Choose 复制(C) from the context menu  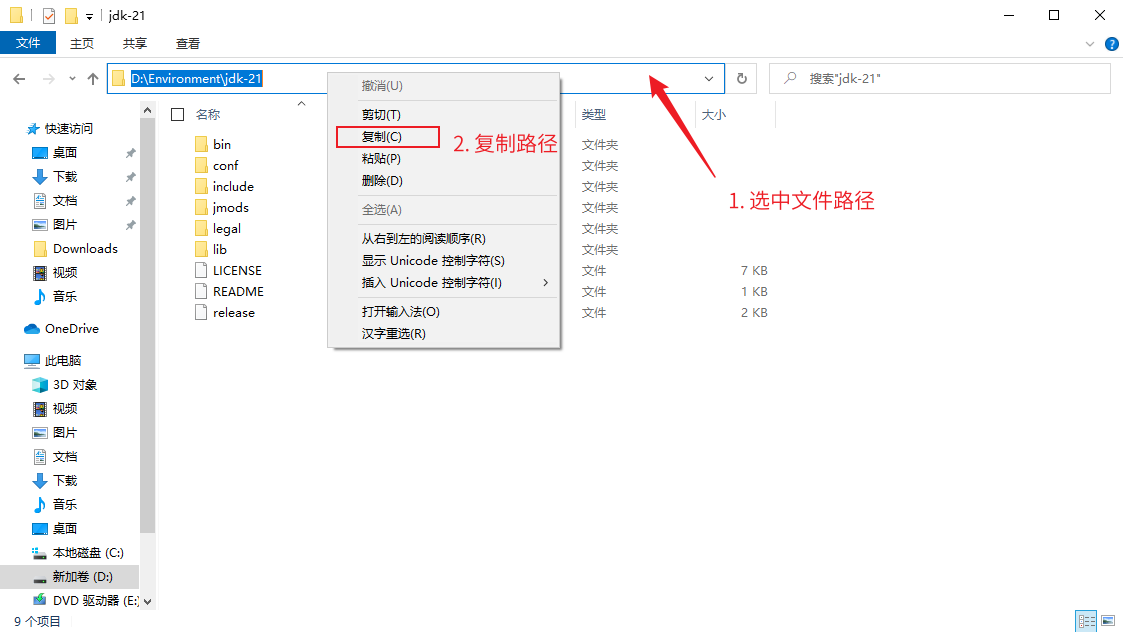click(x=382, y=137)
